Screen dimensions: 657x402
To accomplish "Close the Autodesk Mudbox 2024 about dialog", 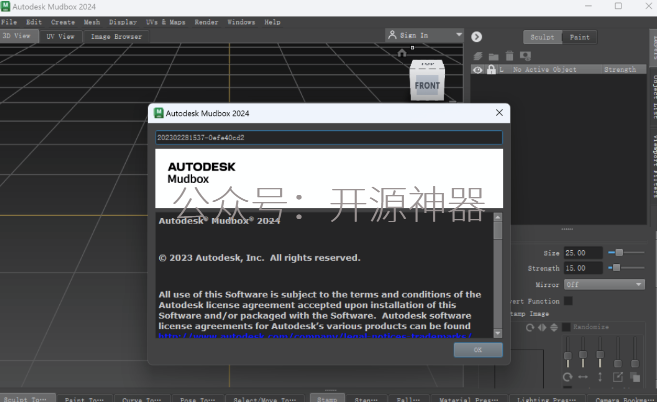I will click(x=499, y=113).
